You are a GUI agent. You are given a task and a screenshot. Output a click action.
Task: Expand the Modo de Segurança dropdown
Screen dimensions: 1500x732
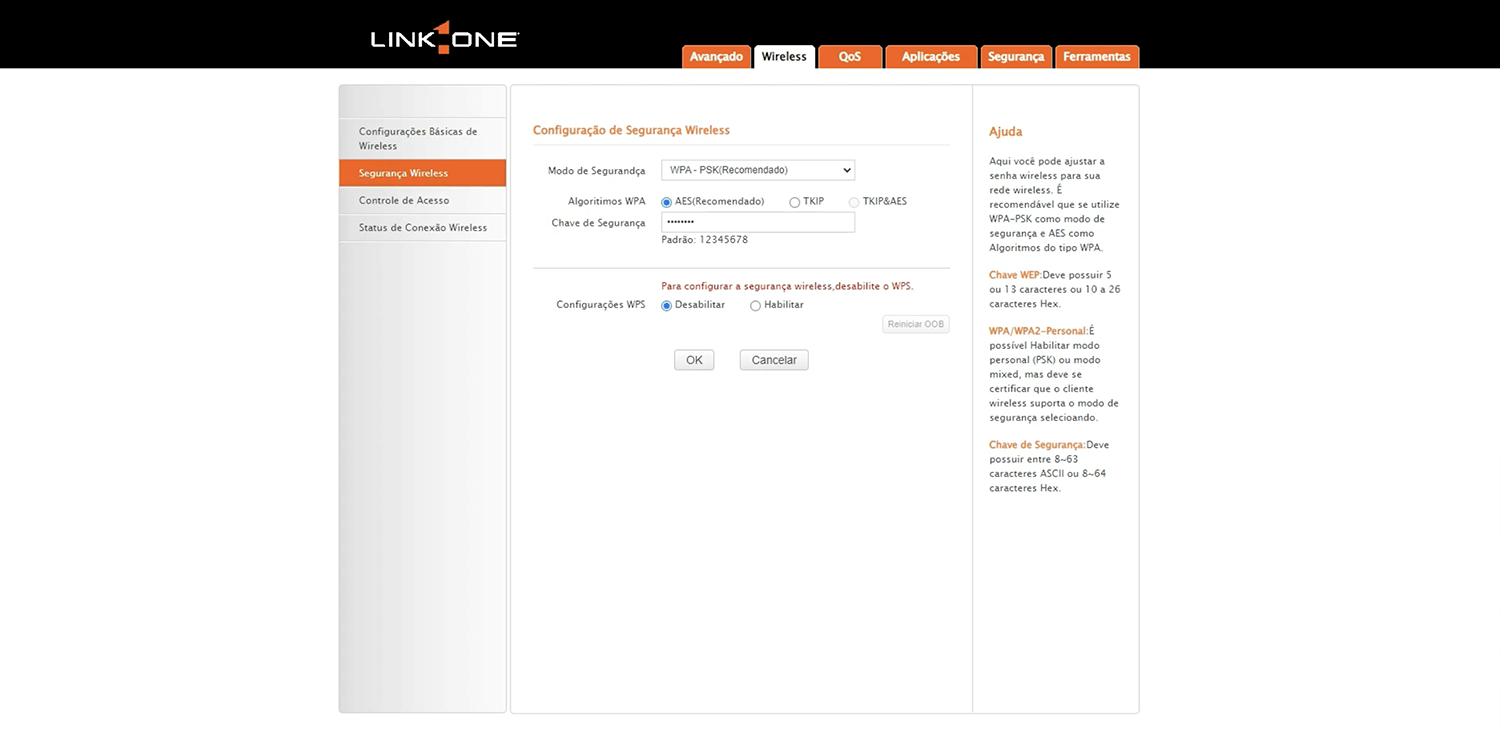pyautogui.click(x=757, y=170)
